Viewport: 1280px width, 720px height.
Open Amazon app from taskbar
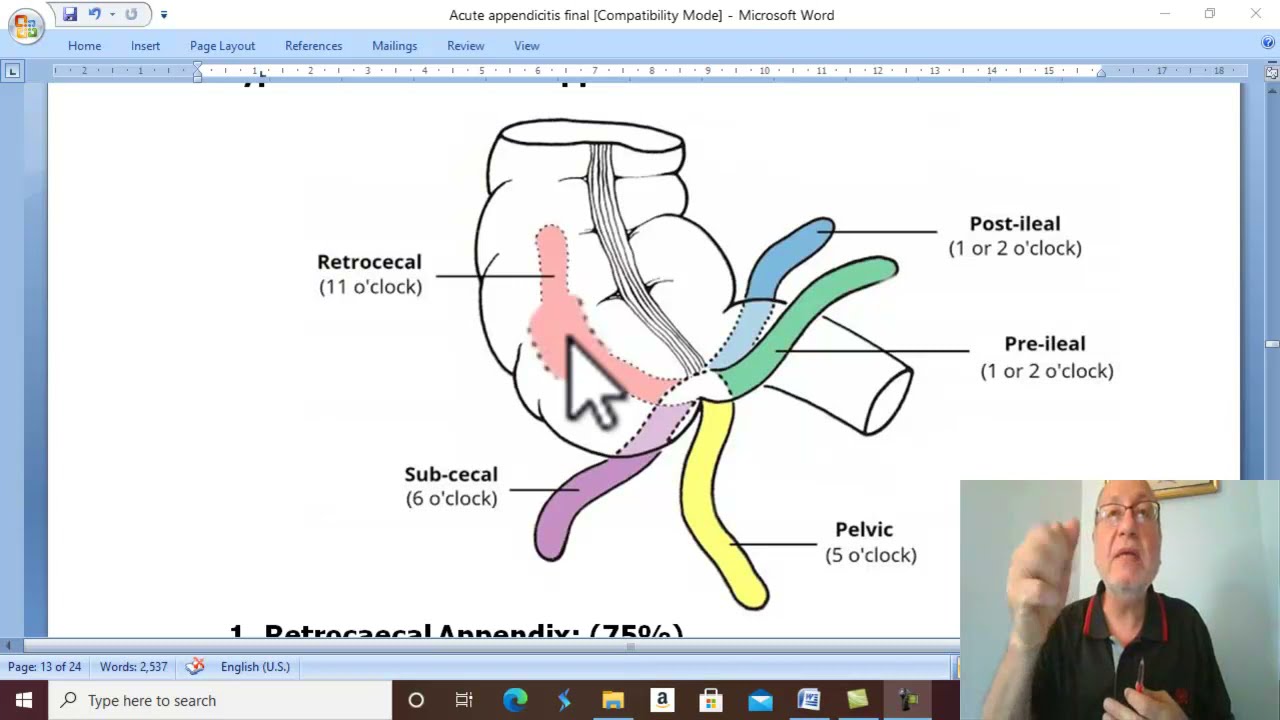(662, 700)
